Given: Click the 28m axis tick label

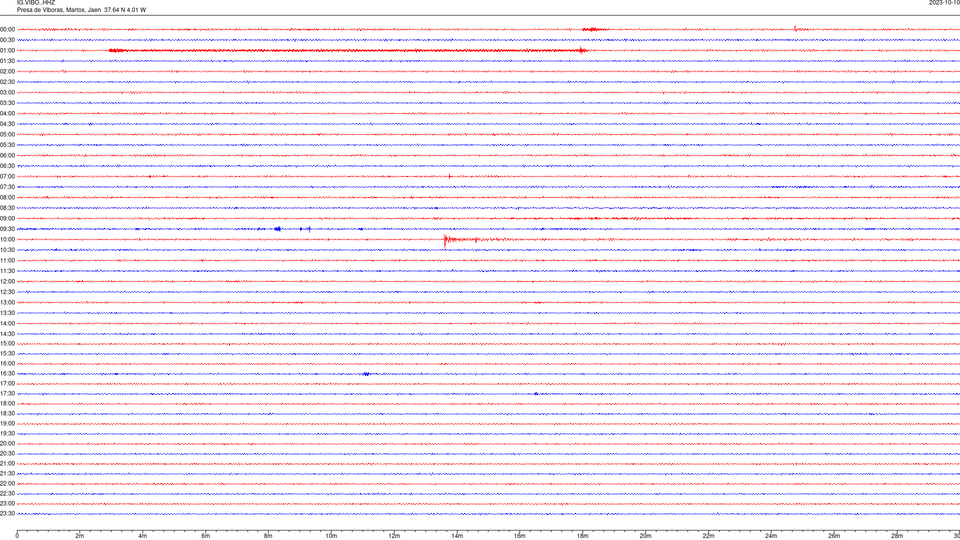Looking at the screenshot, I should point(897,536).
